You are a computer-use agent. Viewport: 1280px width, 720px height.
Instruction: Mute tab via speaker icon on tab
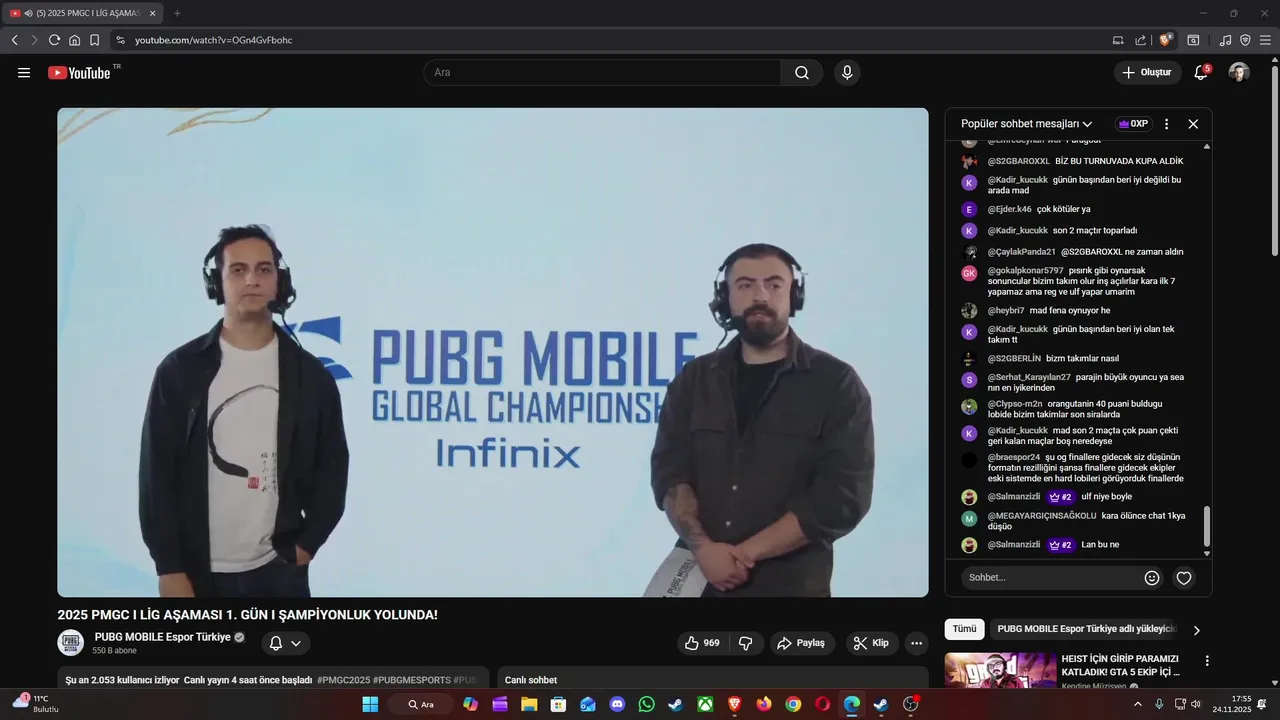click(28, 13)
